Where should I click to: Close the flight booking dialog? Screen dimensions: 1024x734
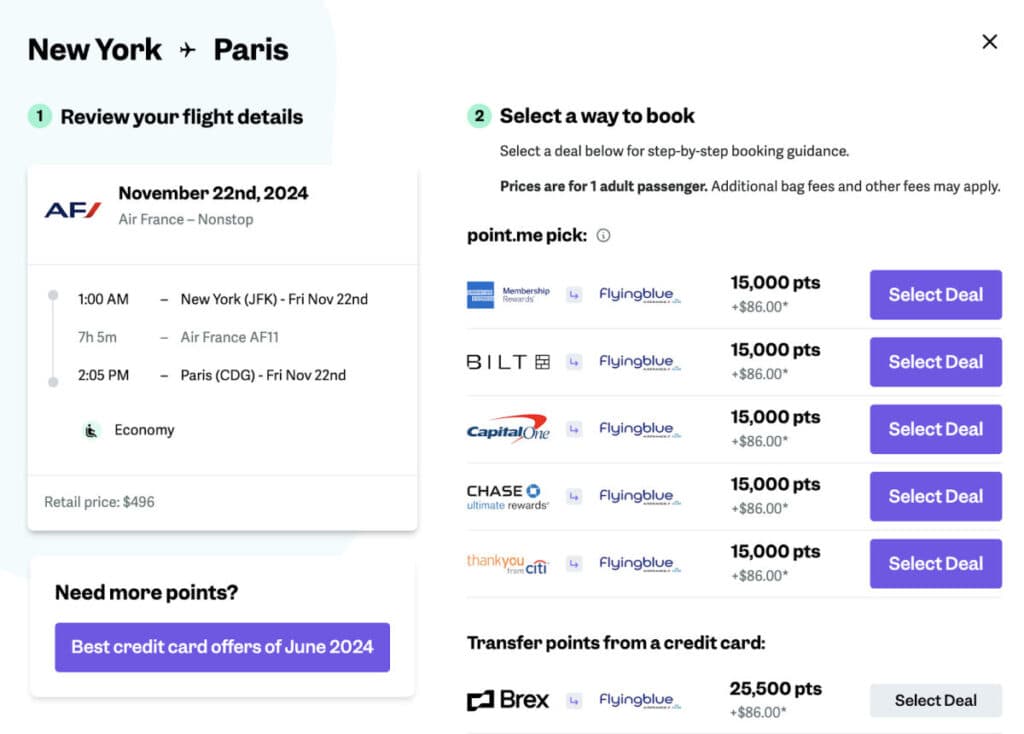[990, 42]
